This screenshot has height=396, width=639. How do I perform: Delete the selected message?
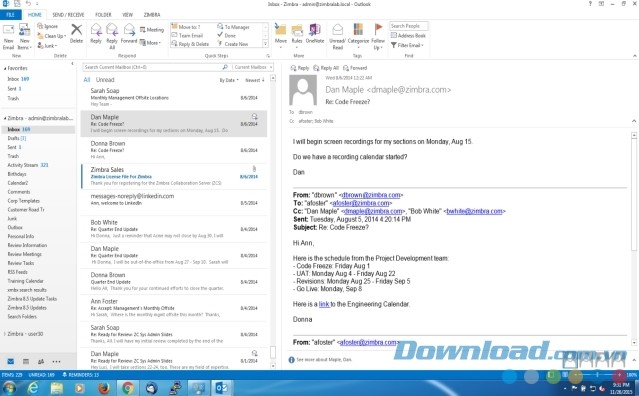tap(76, 33)
